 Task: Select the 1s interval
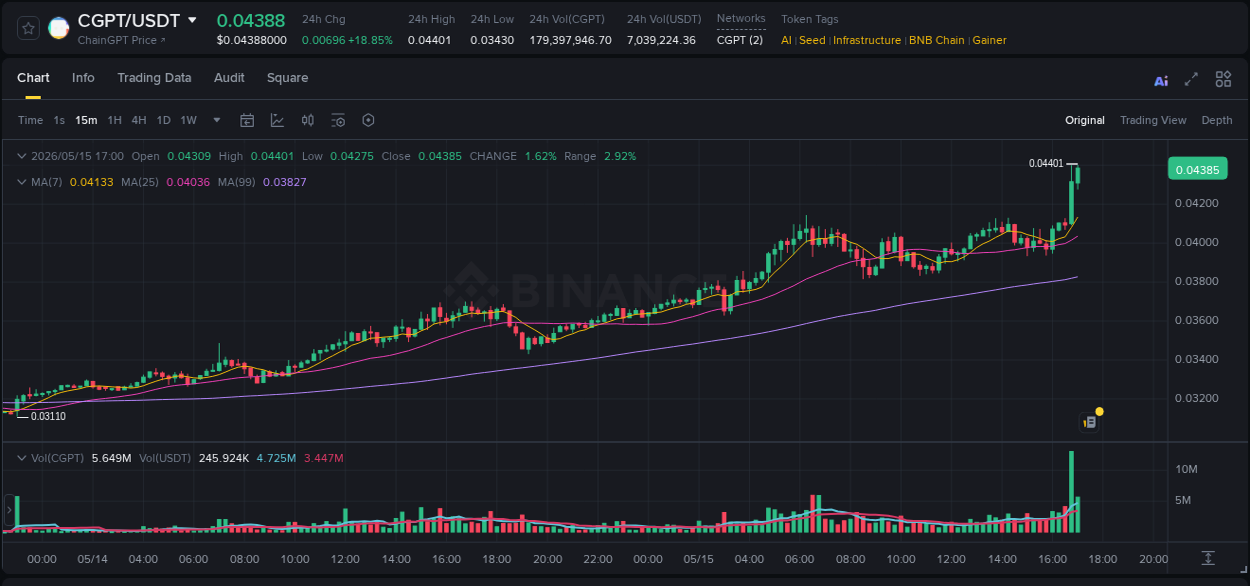[x=59, y=120]
